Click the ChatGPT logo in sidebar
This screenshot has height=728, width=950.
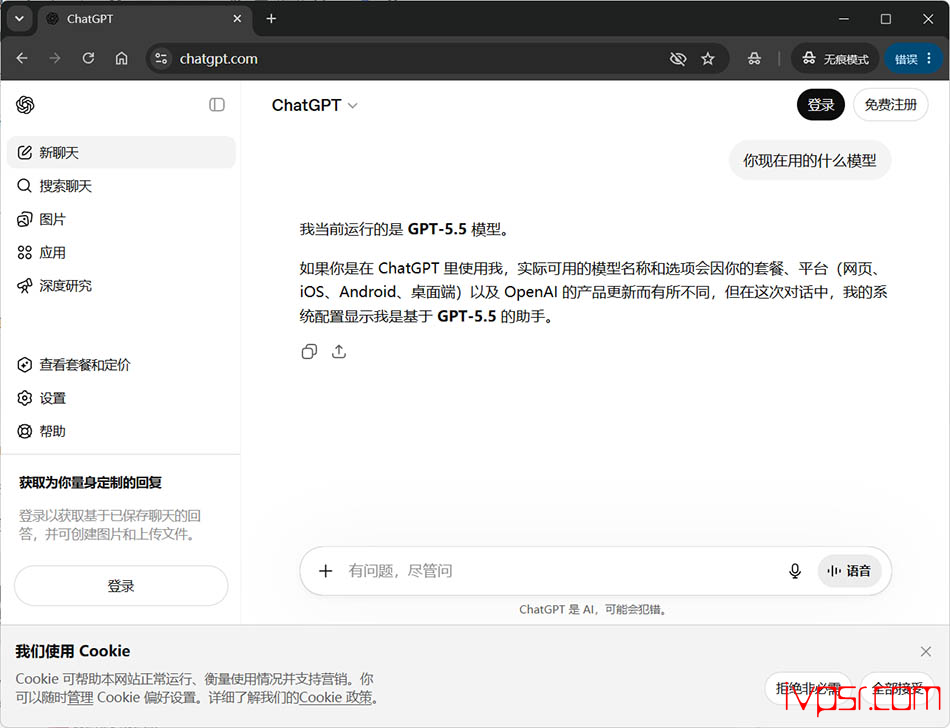coord(25,105)
